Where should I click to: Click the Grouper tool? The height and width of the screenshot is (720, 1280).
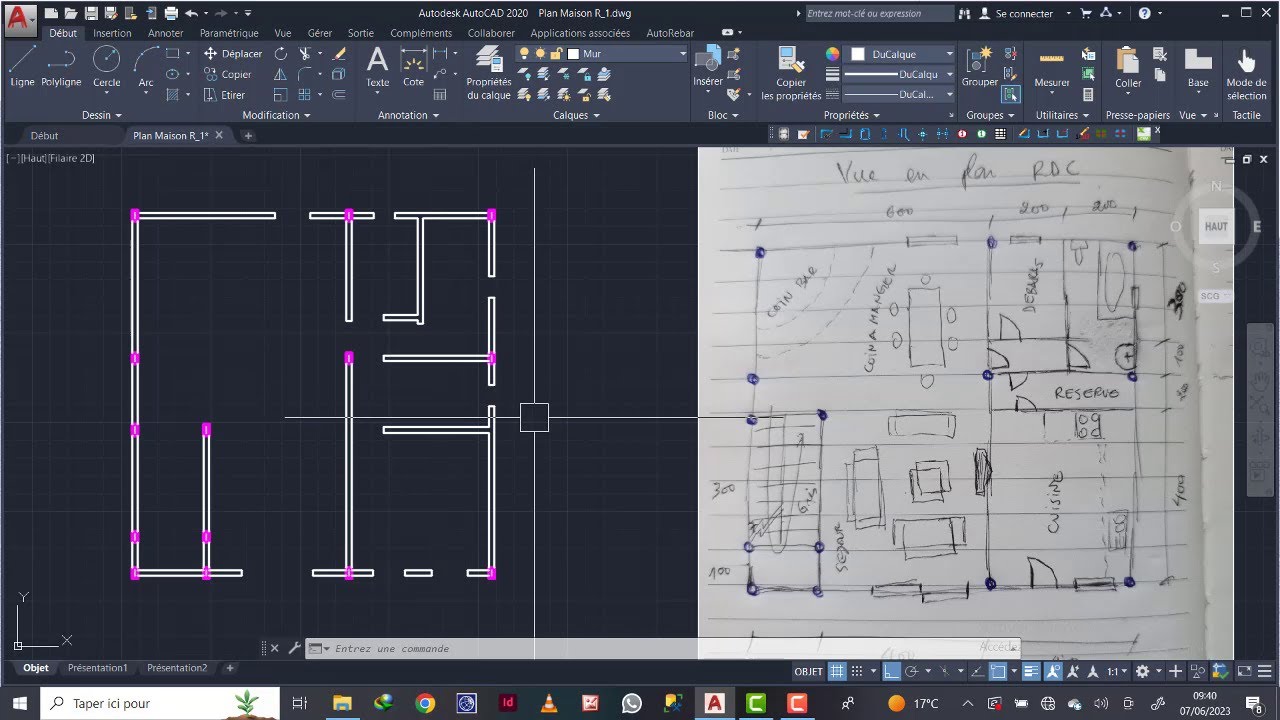tap(980, 66)
